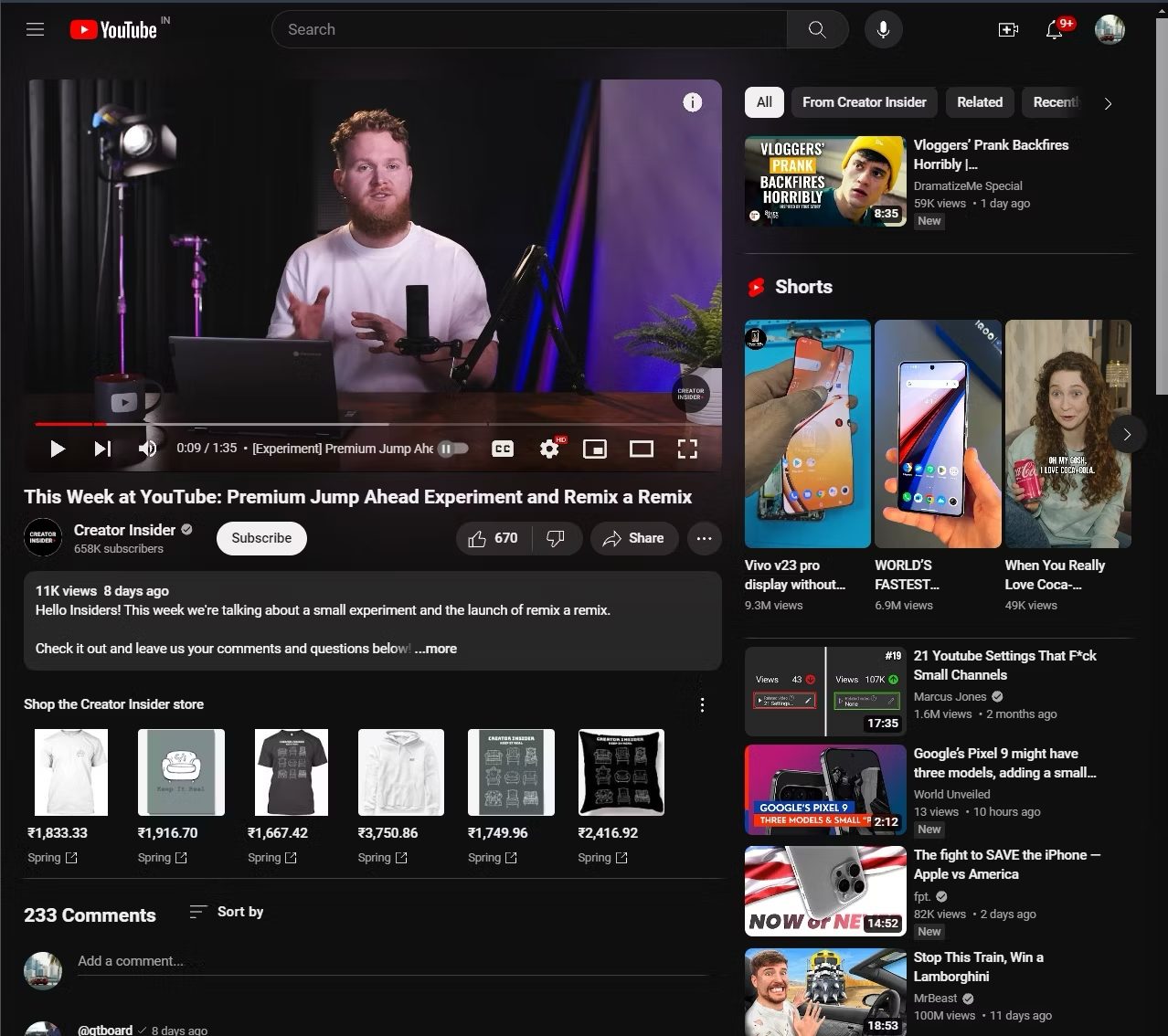Enable miniplayer mode
The image size is (1168, 1036).
(595, 449)
